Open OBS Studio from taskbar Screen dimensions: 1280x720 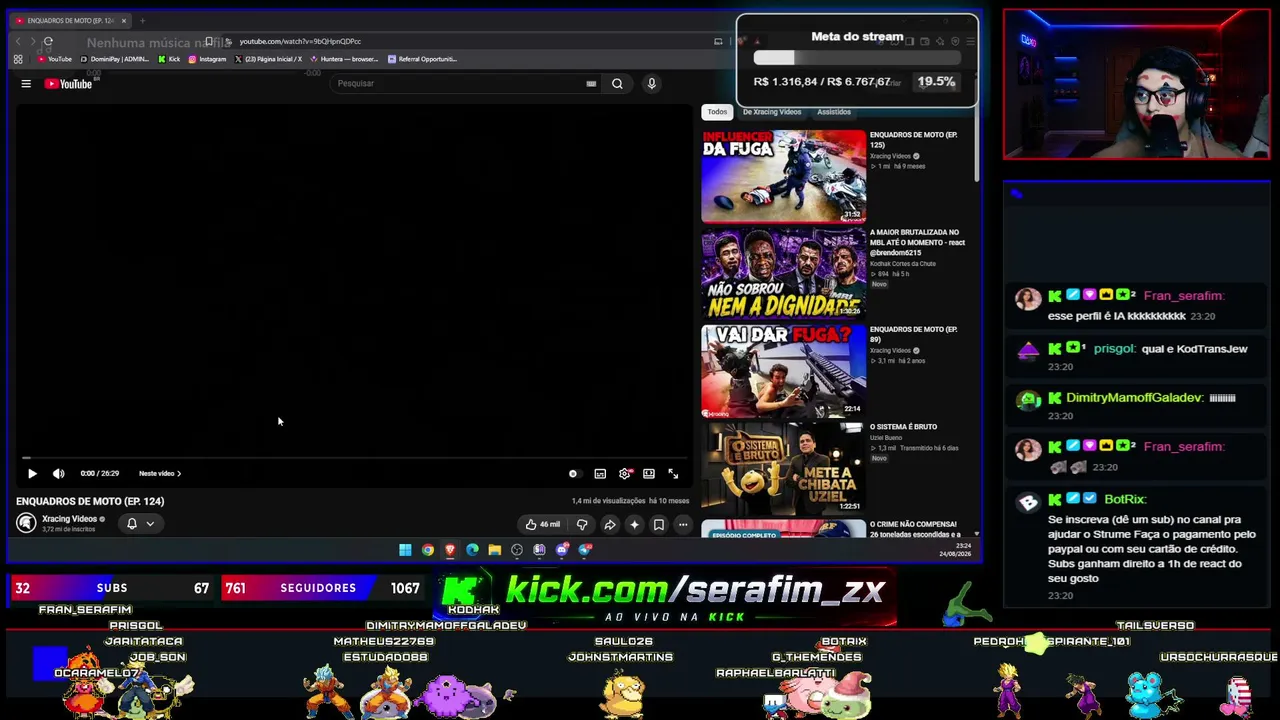517,550
